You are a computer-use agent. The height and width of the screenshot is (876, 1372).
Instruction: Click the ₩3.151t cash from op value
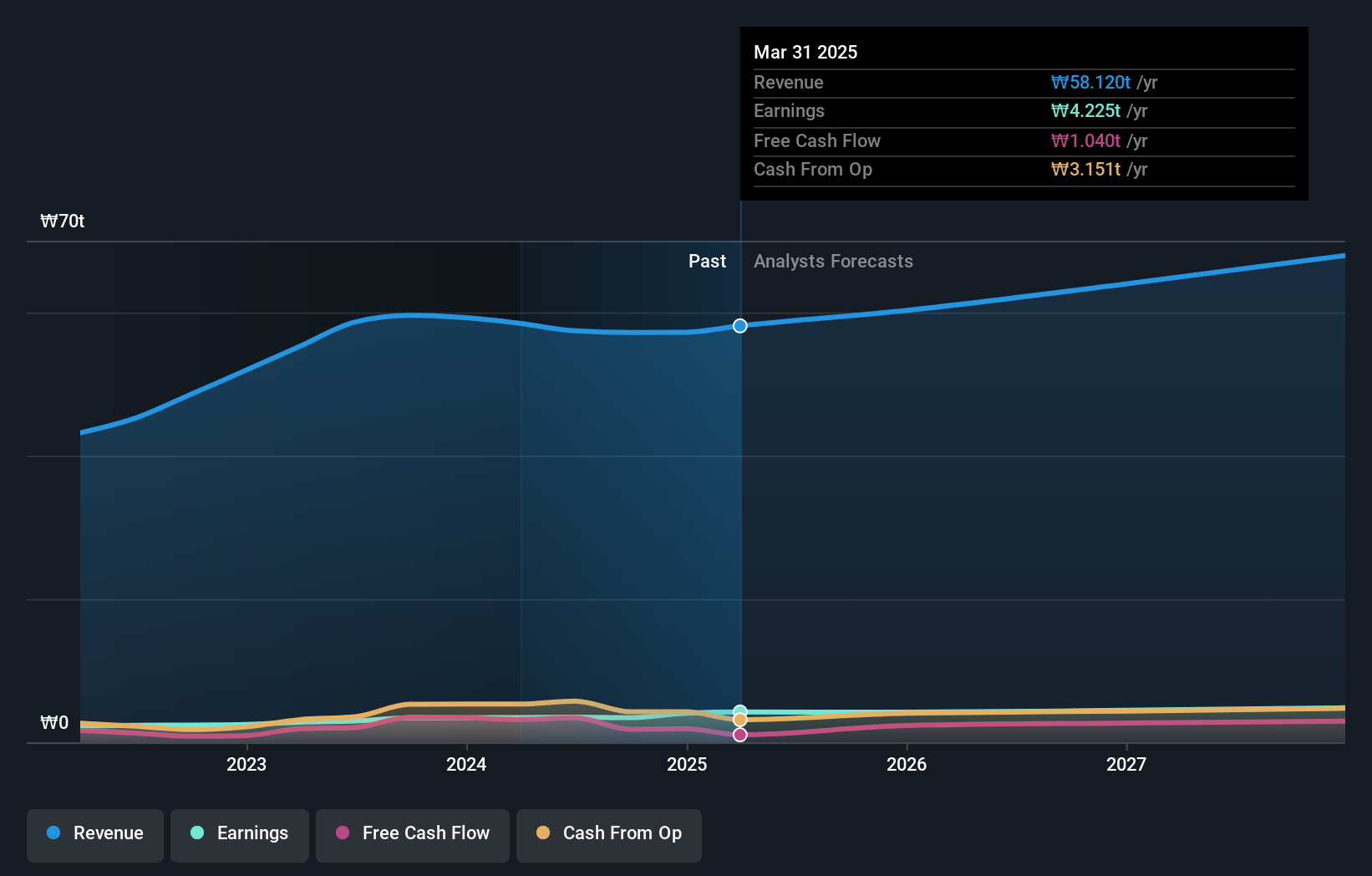1085,169
